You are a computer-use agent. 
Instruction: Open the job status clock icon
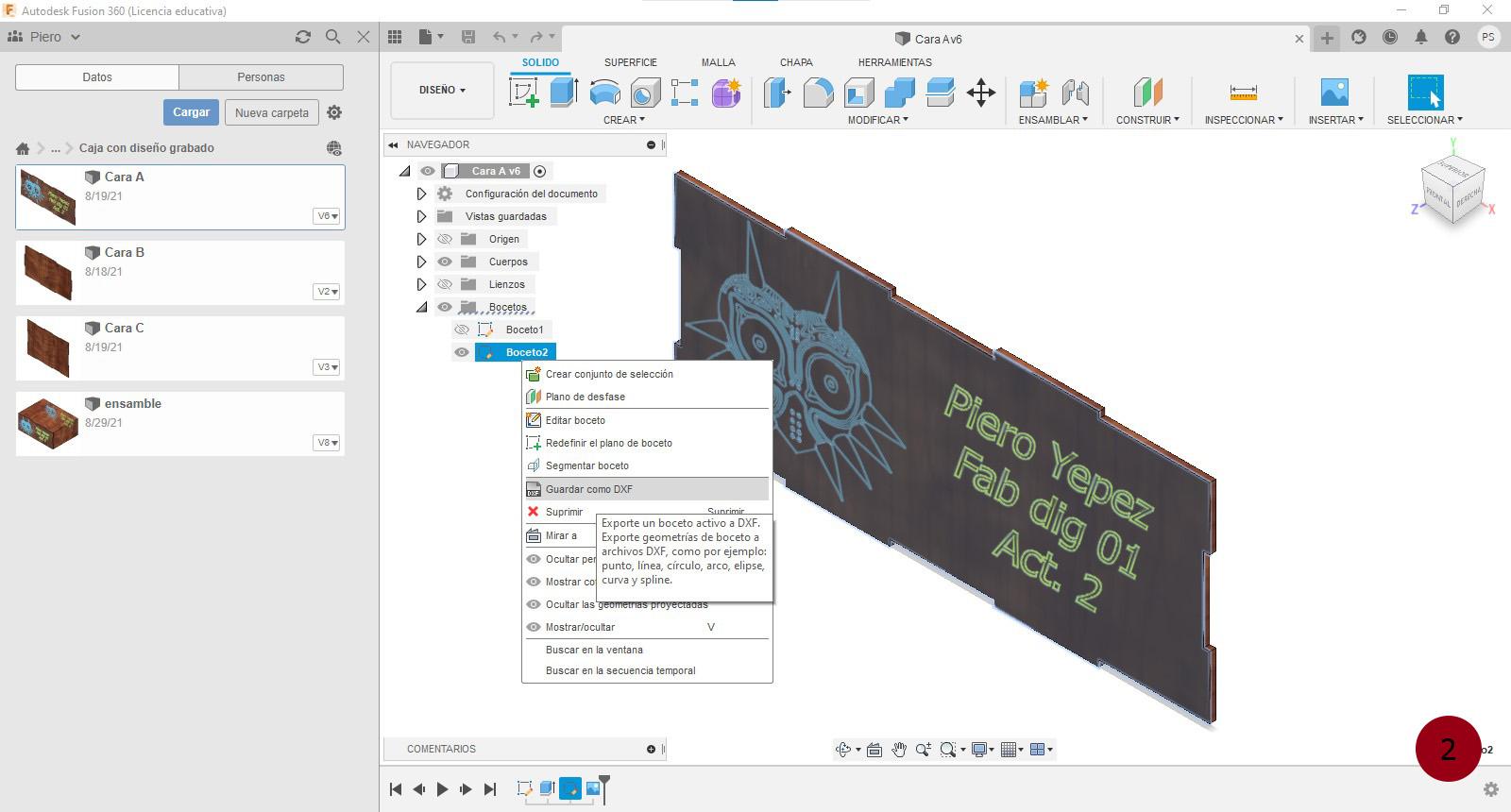coord(1390,37)
